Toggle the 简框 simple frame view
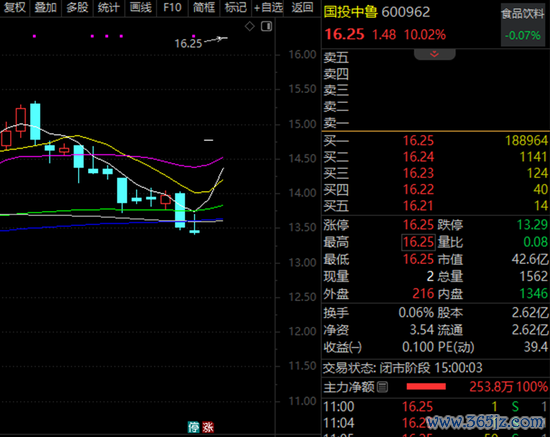The width and height of the screenshot is (550, 437). 204,7
